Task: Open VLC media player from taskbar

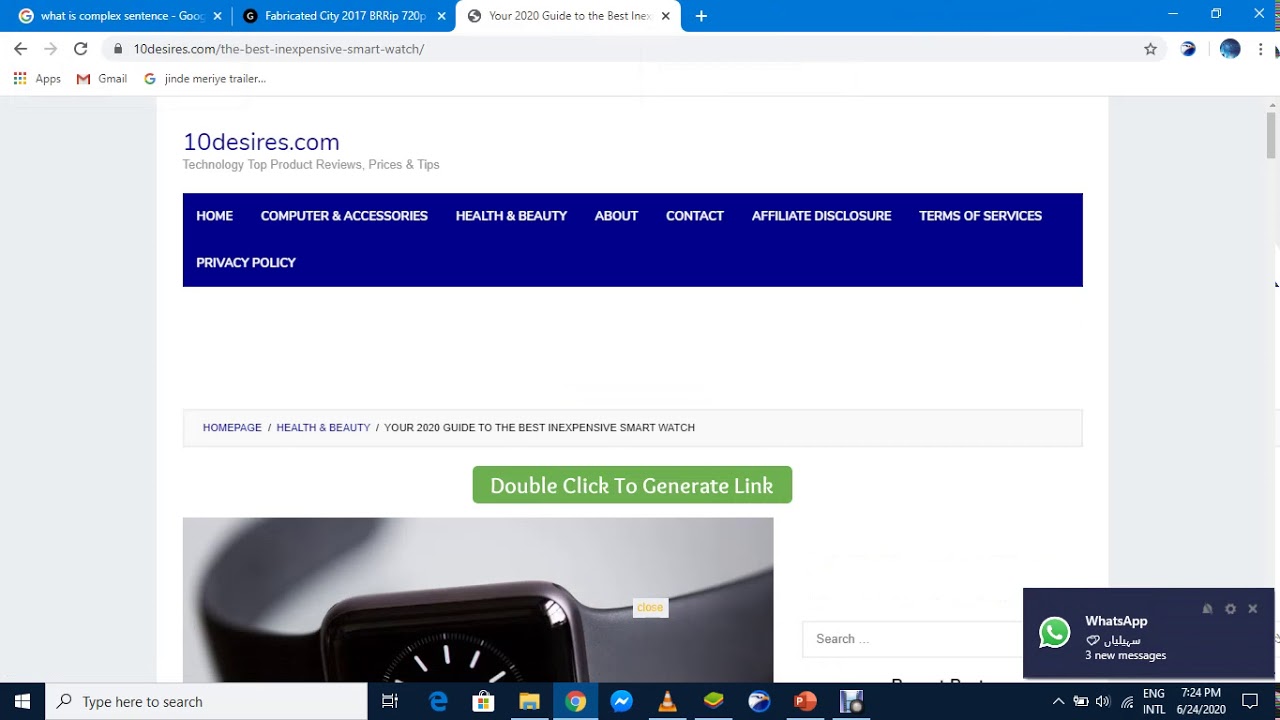Action: (x=668, y=702)
